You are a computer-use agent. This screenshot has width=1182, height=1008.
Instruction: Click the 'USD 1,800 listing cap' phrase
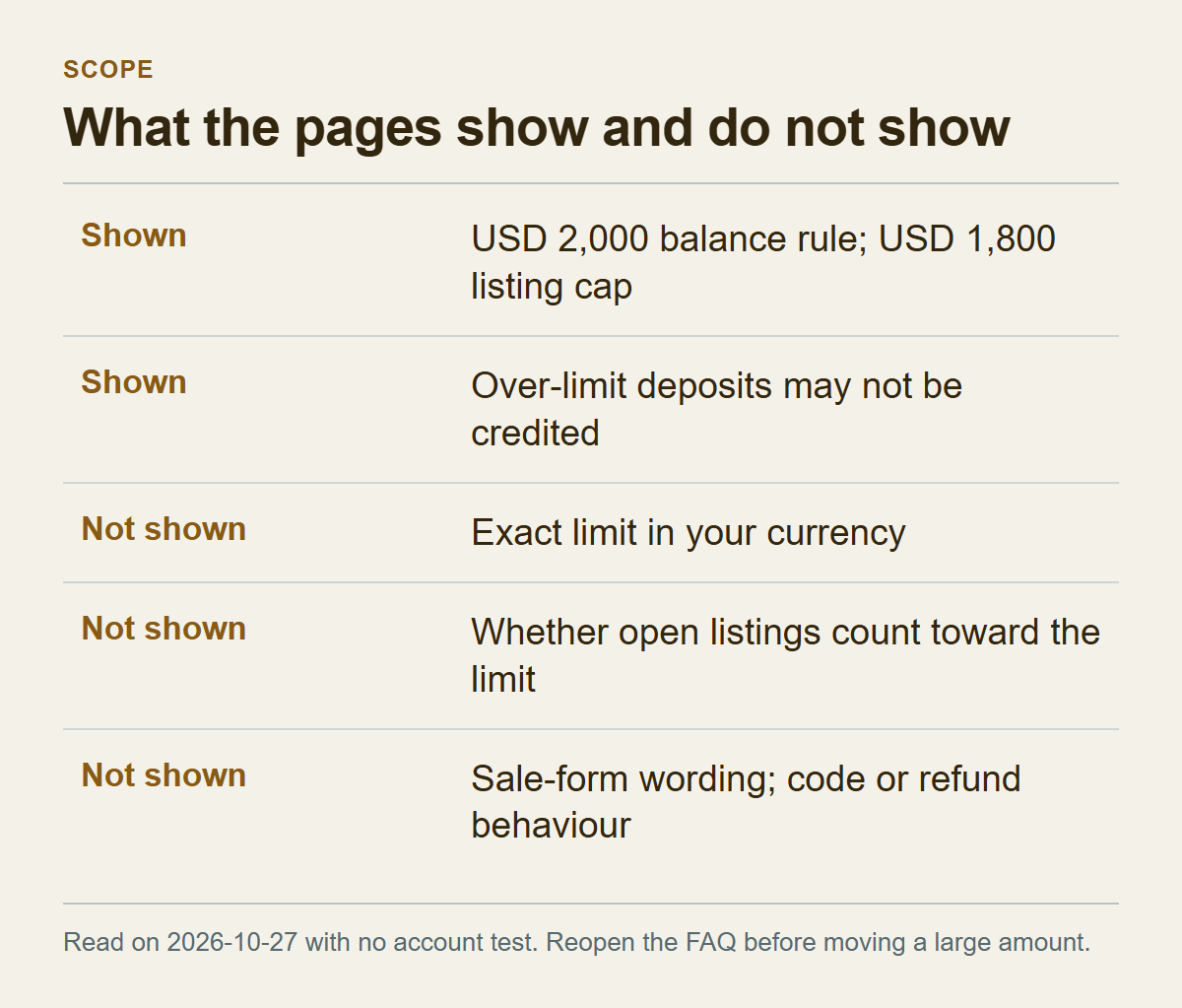coord(763,262)
